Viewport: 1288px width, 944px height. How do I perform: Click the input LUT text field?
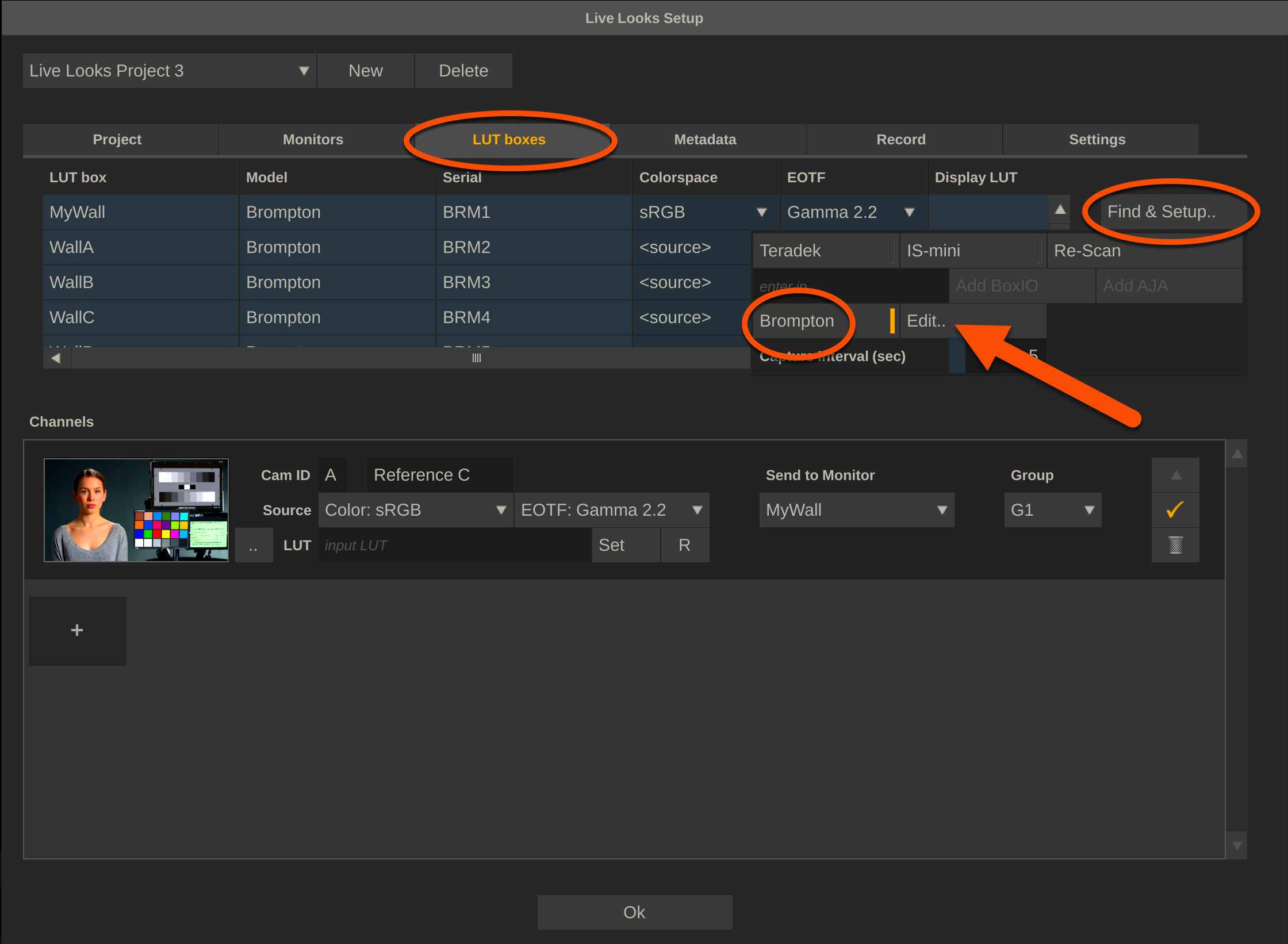coord(454,545)
